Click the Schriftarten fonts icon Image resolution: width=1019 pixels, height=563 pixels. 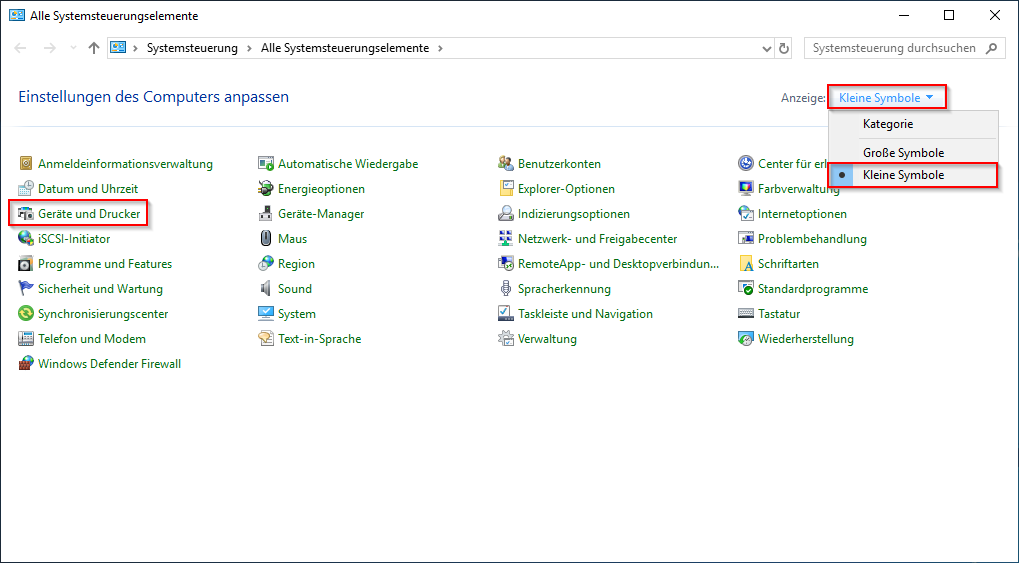(746, 264)
